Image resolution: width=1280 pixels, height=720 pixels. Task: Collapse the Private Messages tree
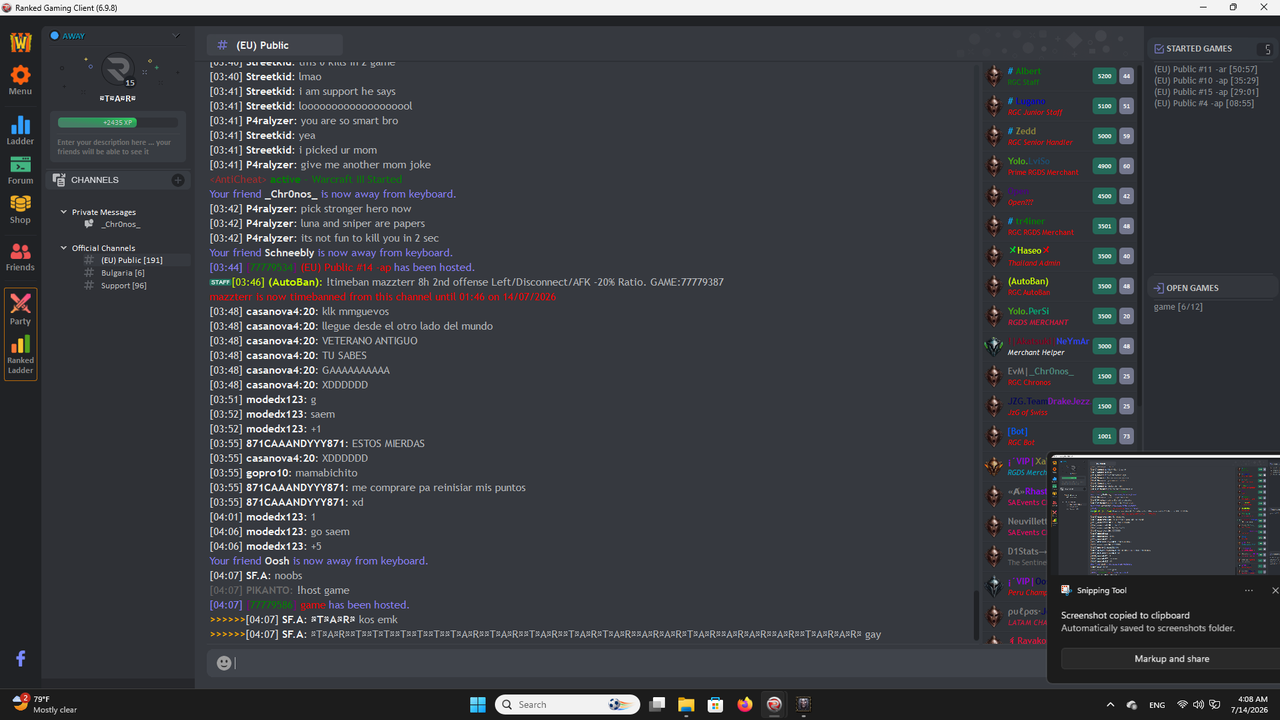pos(64,212)
